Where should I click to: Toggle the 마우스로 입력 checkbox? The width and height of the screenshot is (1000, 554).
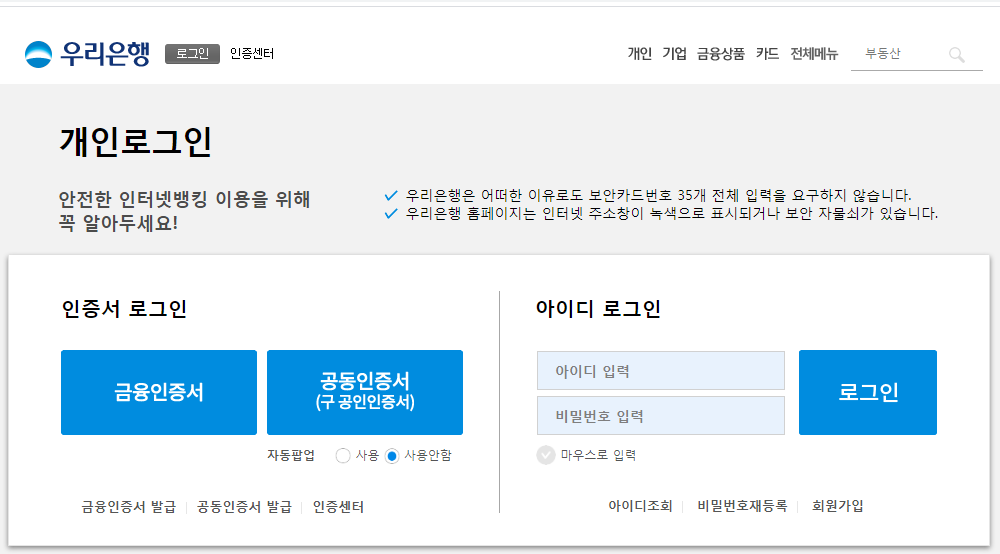coord(546,455)
